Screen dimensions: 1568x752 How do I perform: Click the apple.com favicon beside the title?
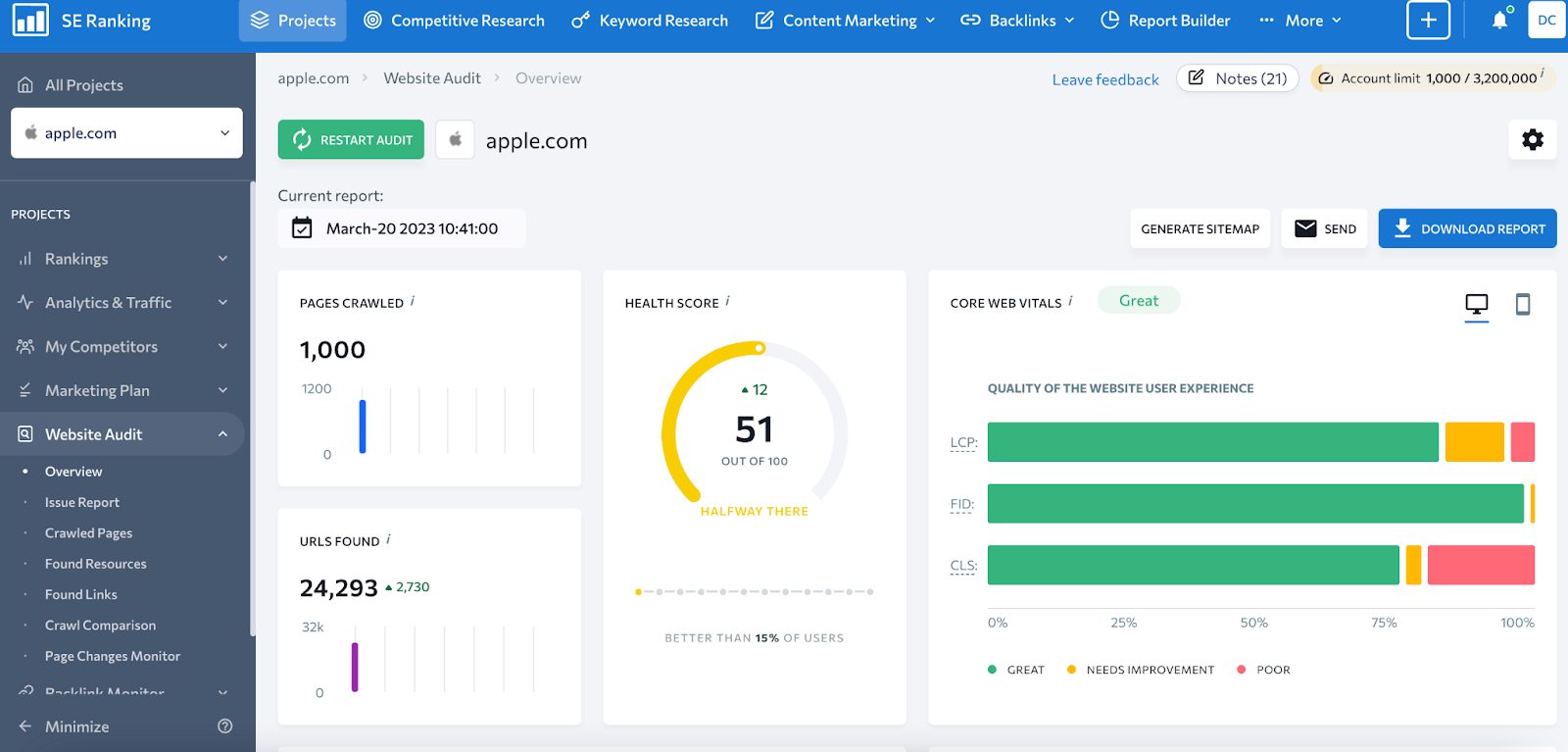point(455,139)
